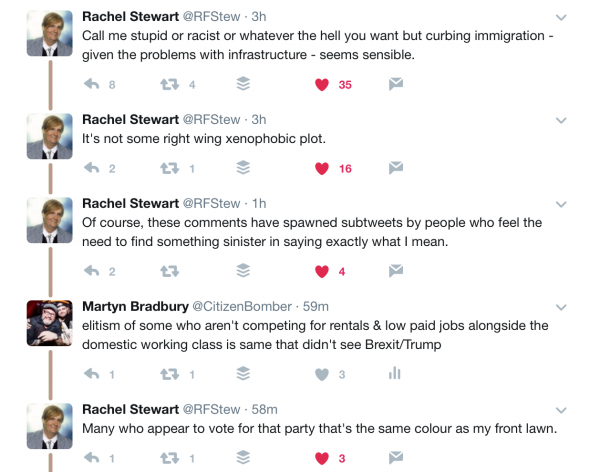Screen dimensions: 600x472
Task: Send the 'front lawn' tweet via direct message
Action: pos(395,457)
